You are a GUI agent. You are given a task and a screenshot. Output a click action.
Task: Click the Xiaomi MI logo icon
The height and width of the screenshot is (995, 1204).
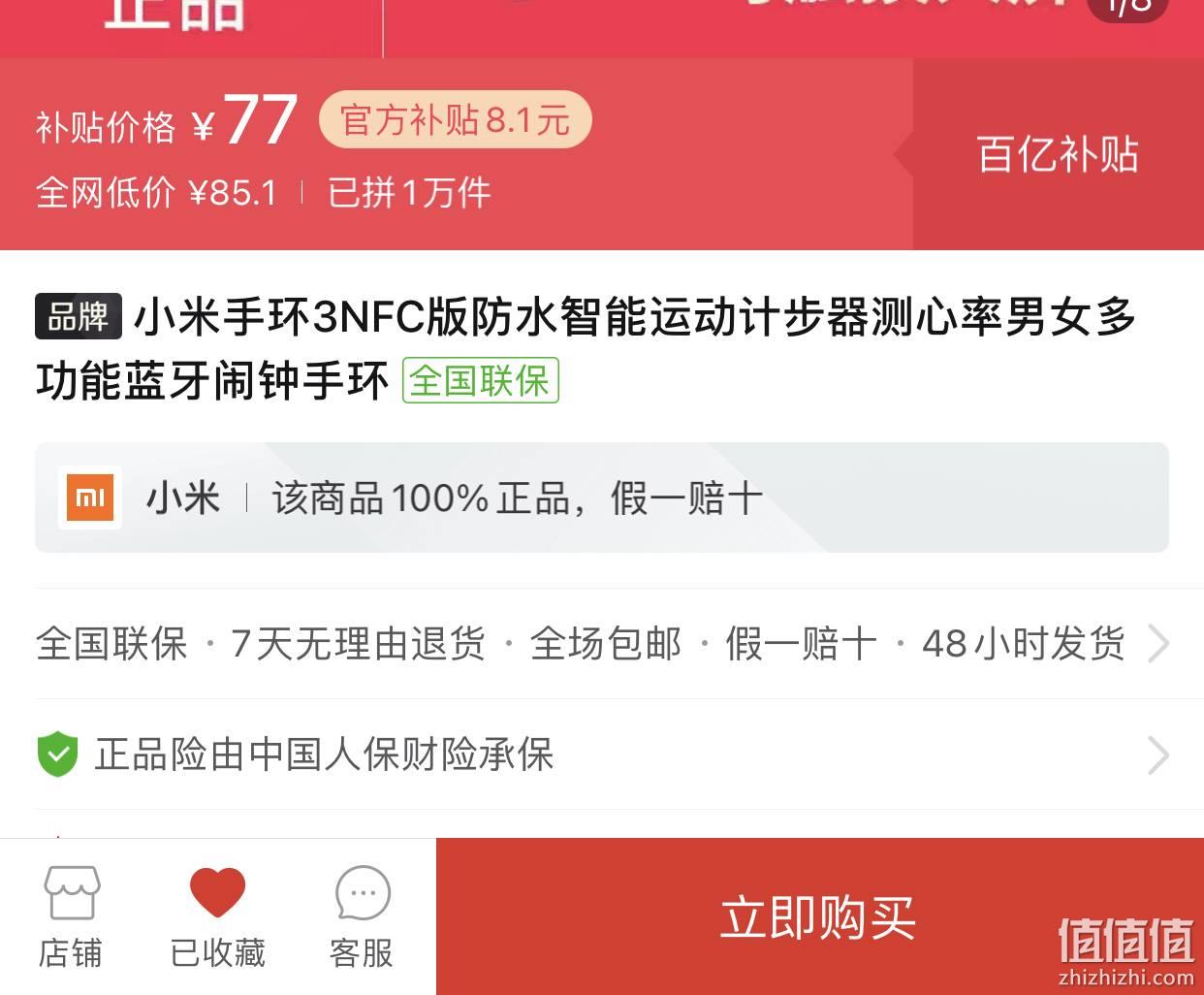(90, 497)
